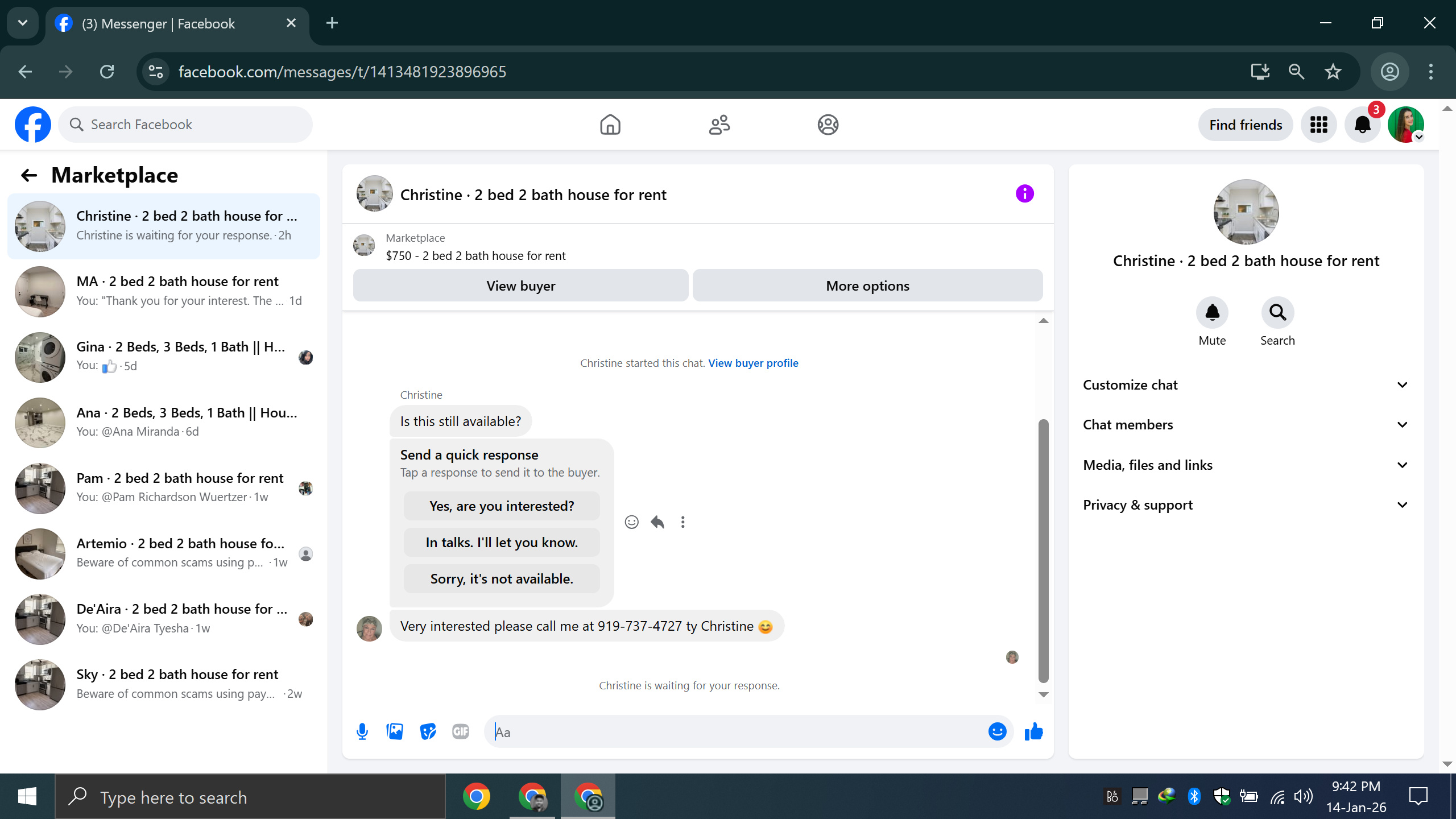Attach a file with the photo icon
Screen dimensions: 1456x819
point(395,731)
